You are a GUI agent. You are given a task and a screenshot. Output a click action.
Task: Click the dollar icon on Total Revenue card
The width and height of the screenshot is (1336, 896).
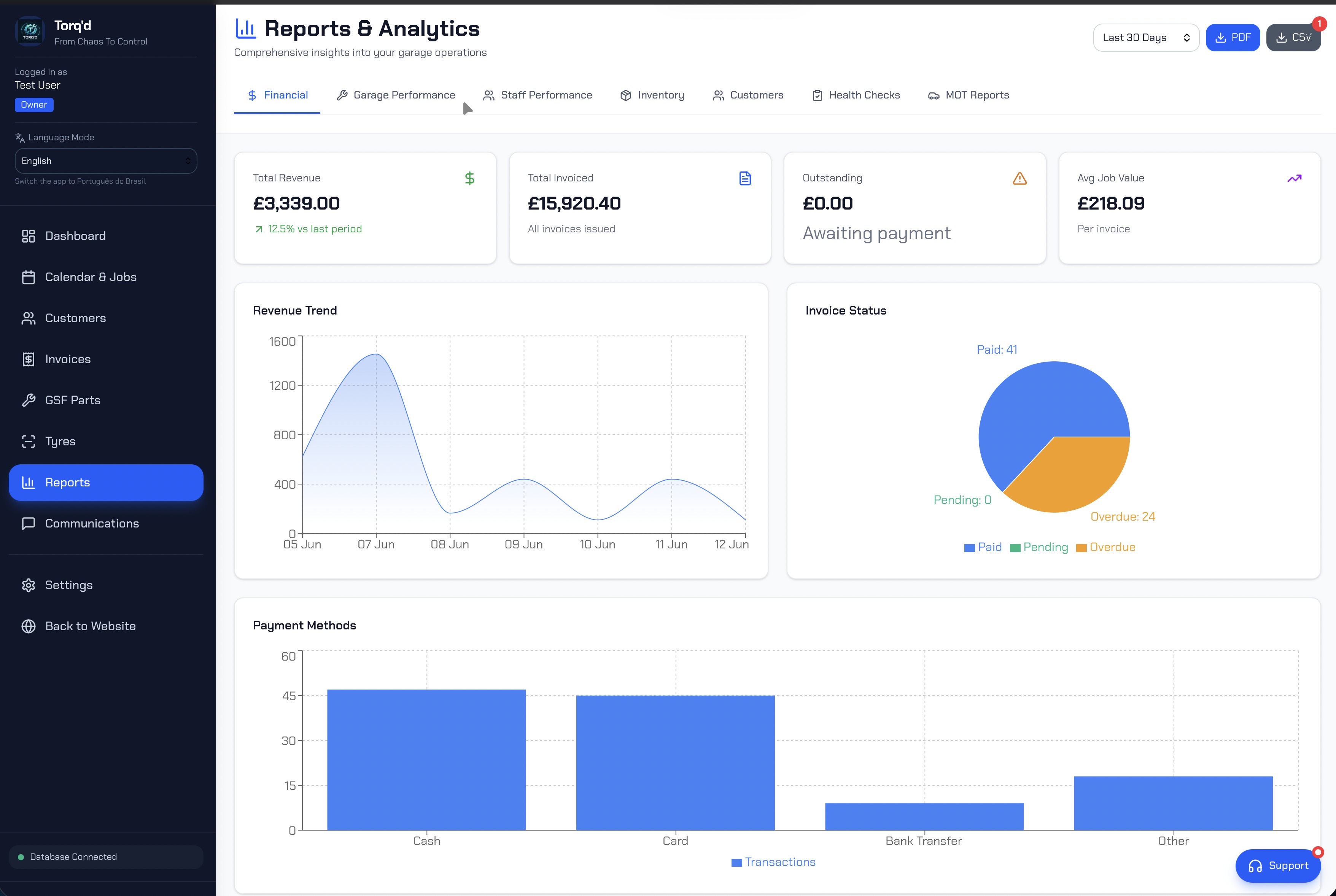coord(470,178)
